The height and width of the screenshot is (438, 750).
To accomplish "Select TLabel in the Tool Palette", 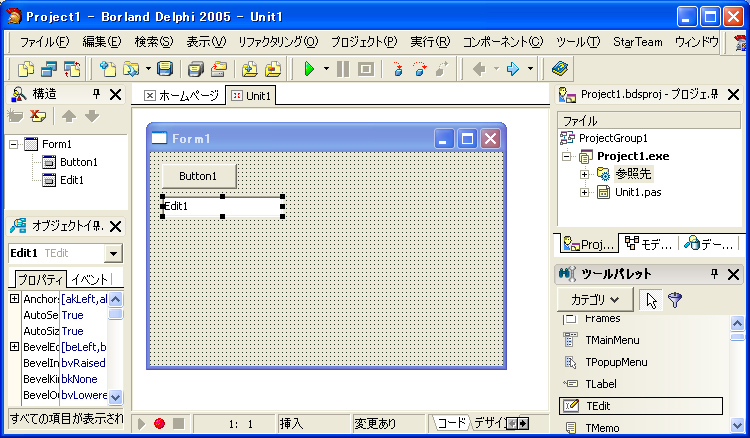I will 600,384.
